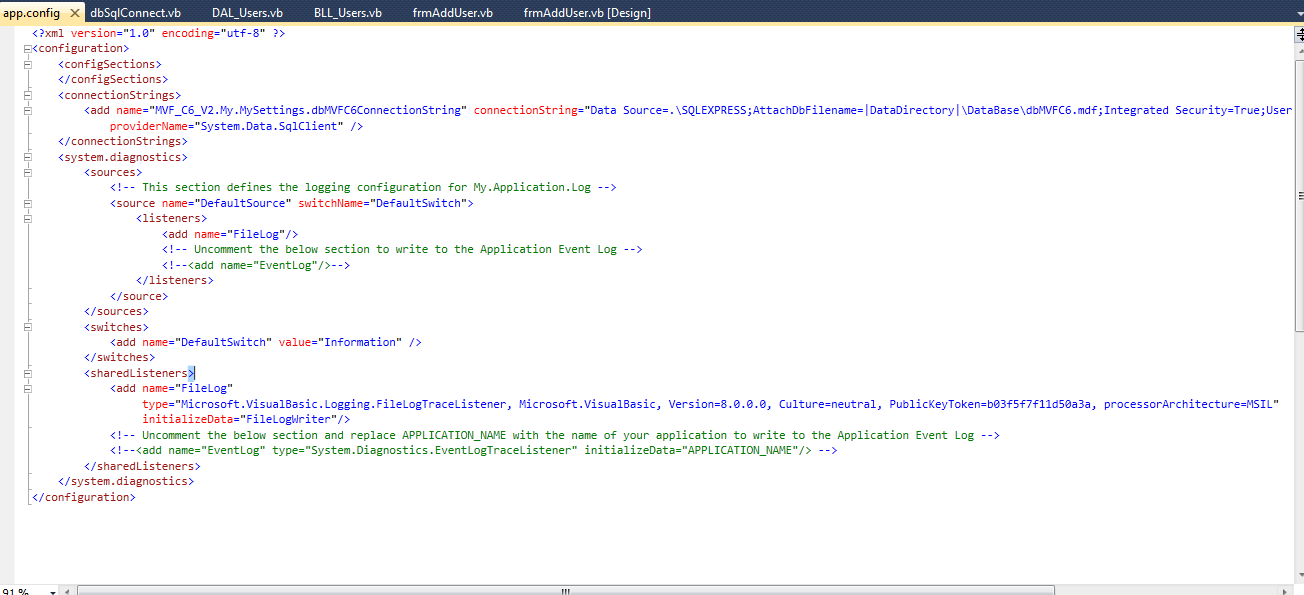
Task: Click the commented-out EventLog listener line
Action: coord(256,265)
